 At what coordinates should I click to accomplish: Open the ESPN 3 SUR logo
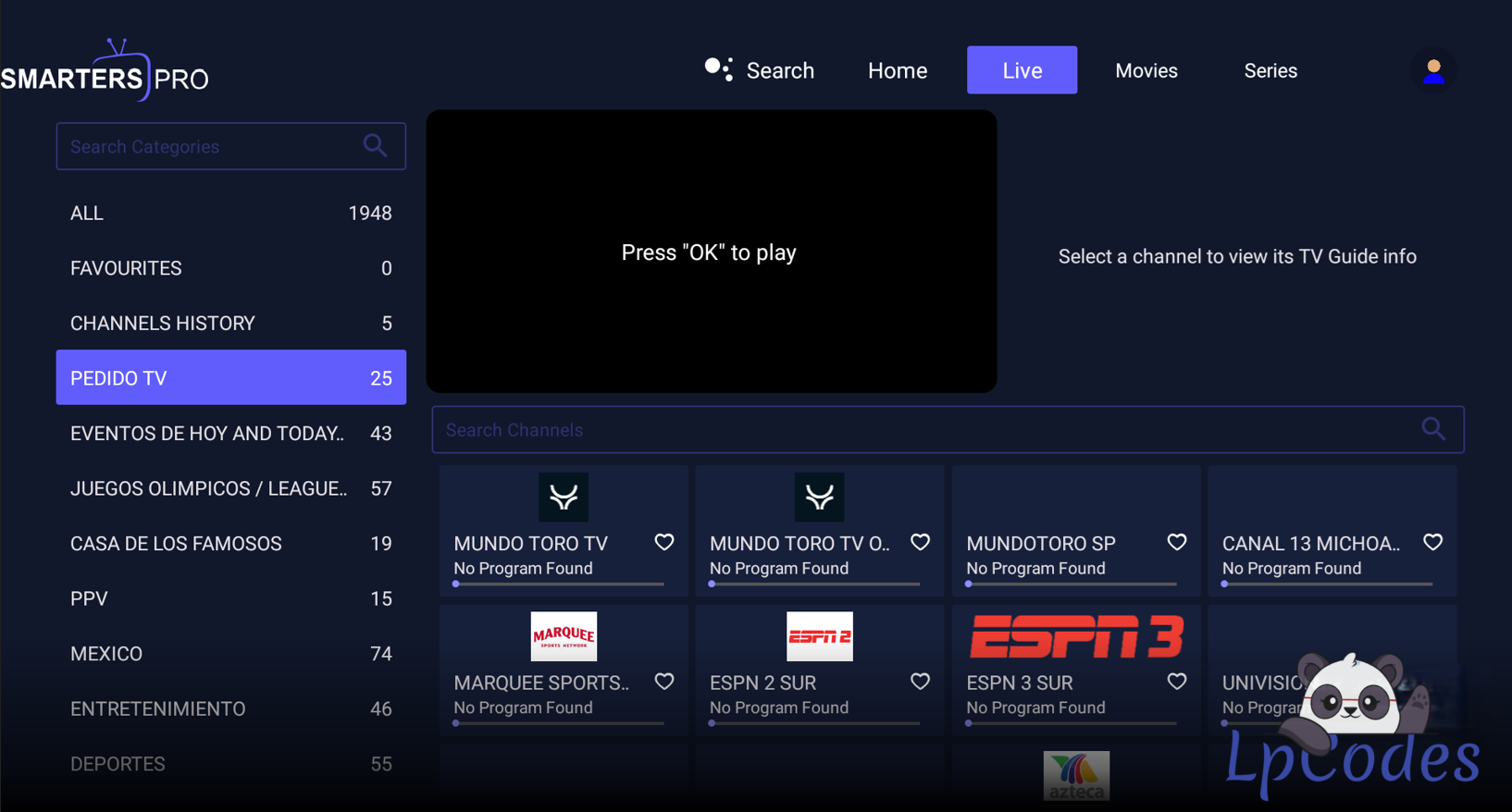[x=1075, y=636]
